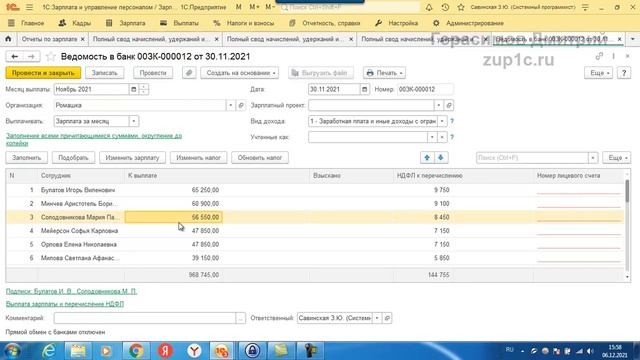
Task: Expand the Зарплатный проект dropdown
Action: point(438,105)
